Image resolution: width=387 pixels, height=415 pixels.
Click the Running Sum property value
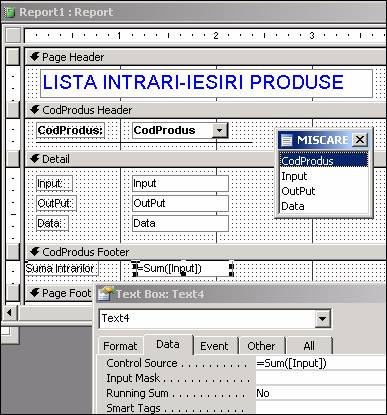(321, 393)
